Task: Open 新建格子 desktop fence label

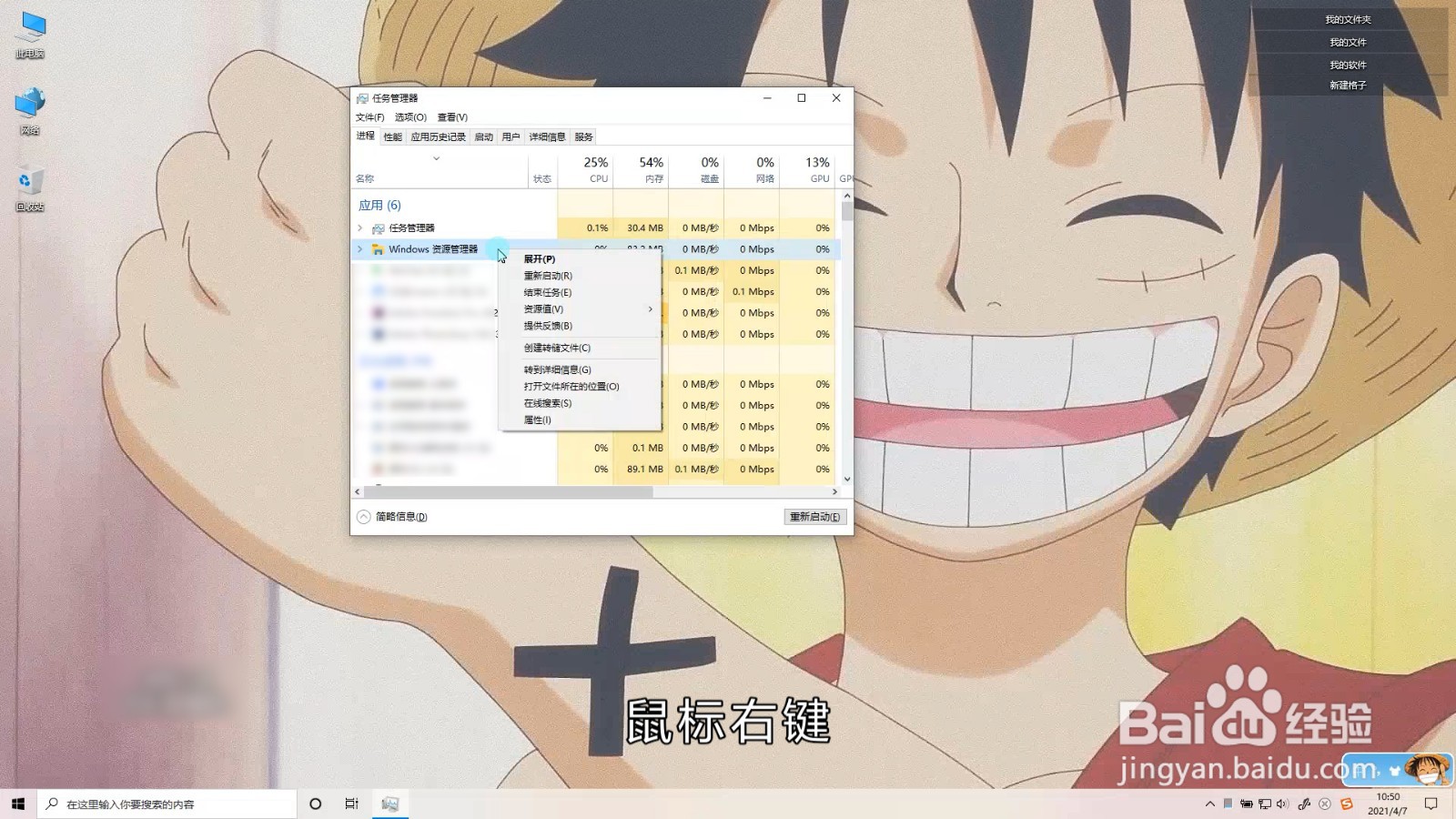Action: (x=1348, y=86)
